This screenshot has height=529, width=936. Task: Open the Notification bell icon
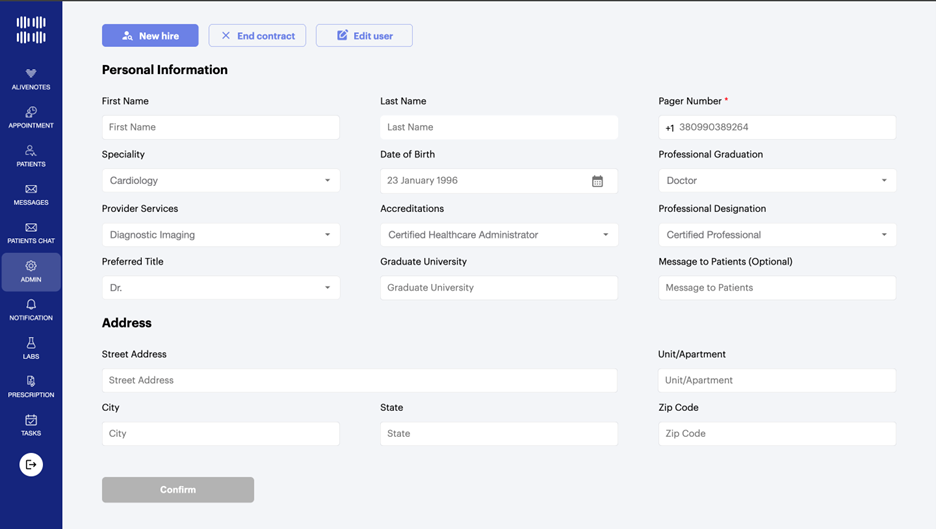coord(31,305)
